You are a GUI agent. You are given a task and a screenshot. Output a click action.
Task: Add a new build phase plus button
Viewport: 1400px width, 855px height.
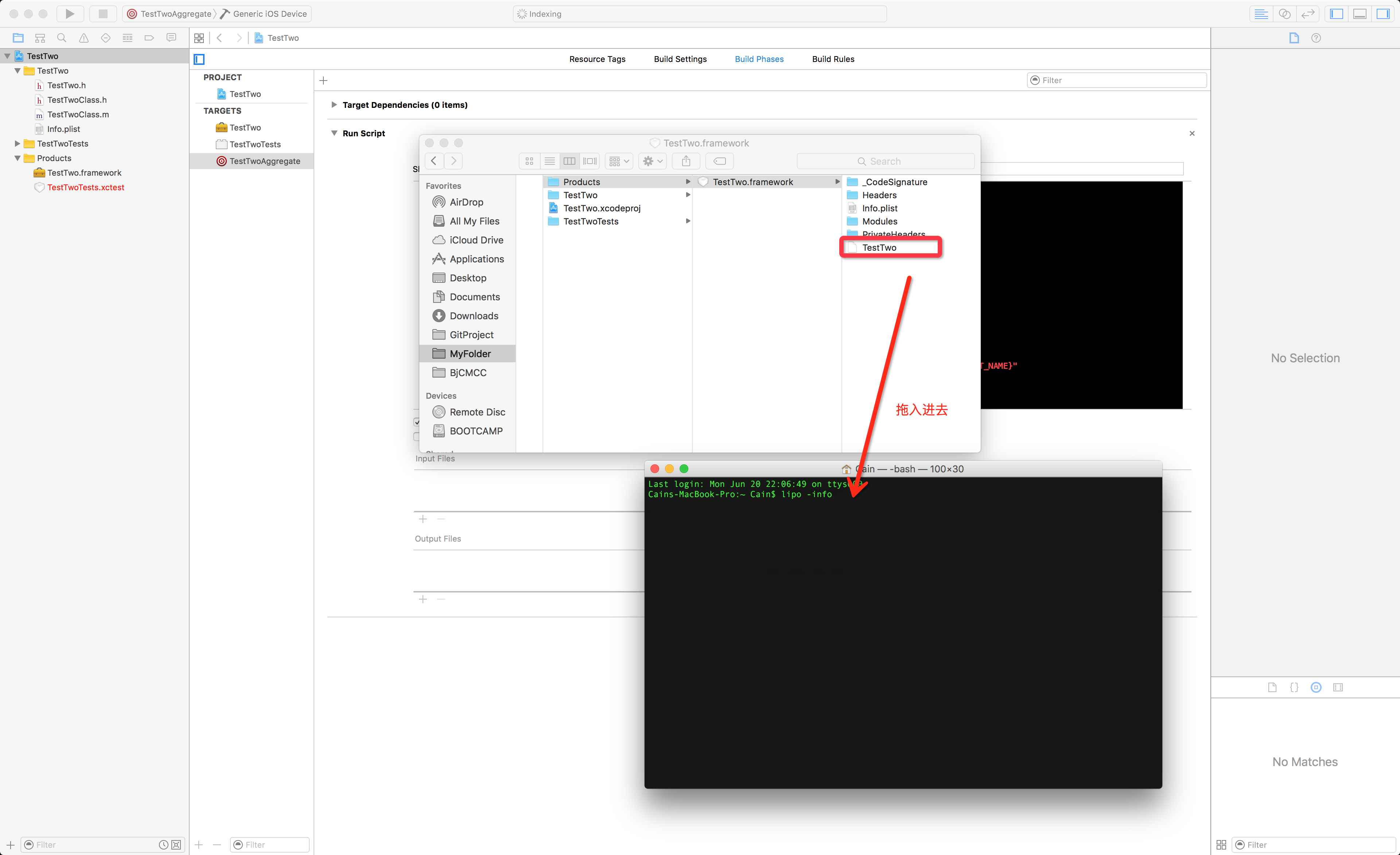(323, 81)
